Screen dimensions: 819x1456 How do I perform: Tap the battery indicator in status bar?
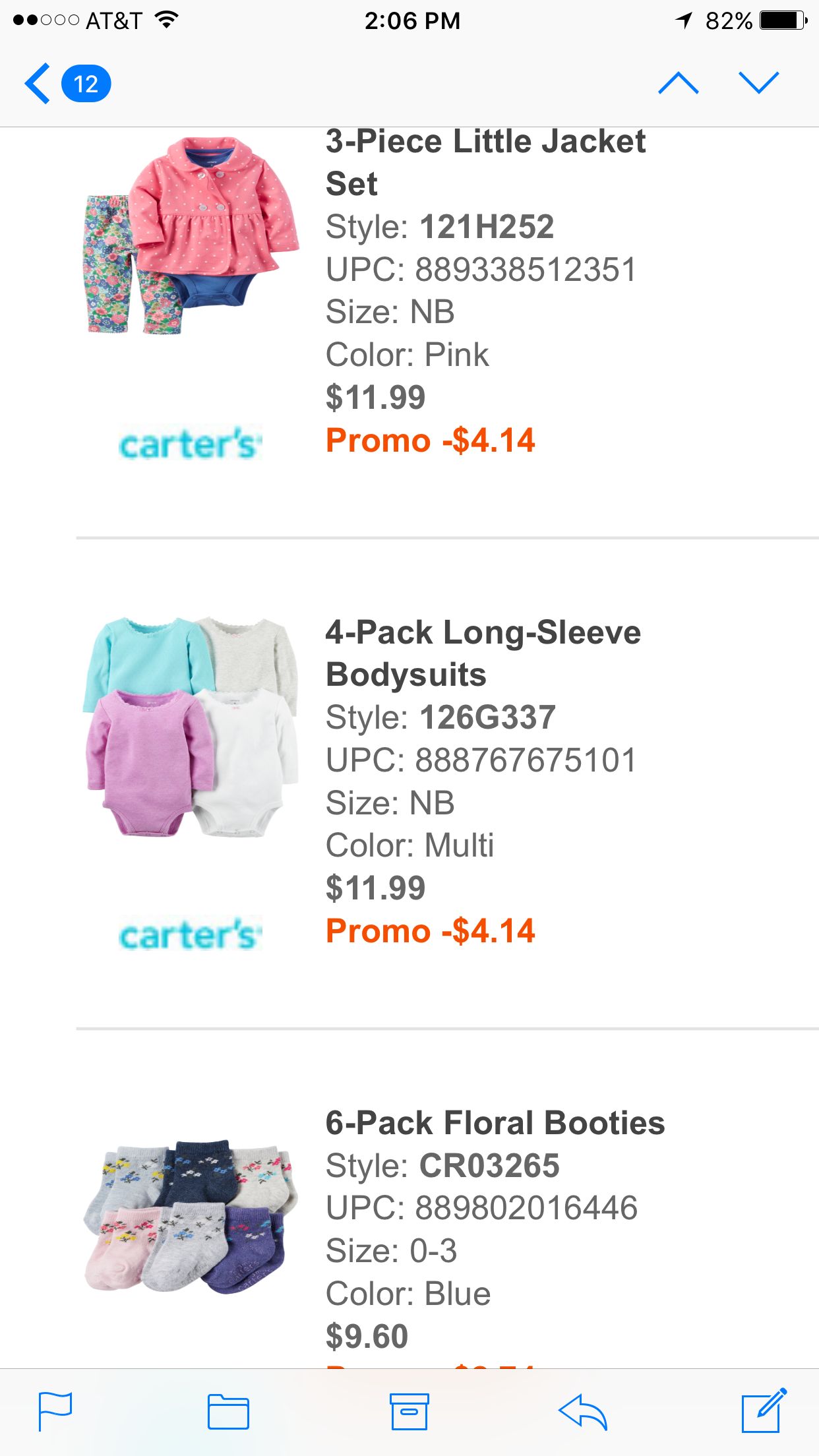[783, 21]
